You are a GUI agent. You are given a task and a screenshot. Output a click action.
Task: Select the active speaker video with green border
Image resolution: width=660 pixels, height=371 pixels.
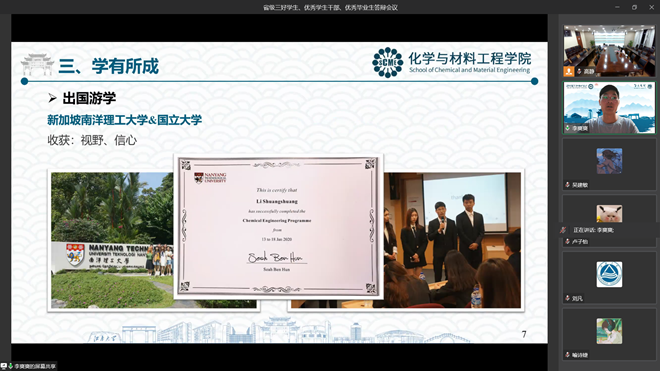[609, 108]
